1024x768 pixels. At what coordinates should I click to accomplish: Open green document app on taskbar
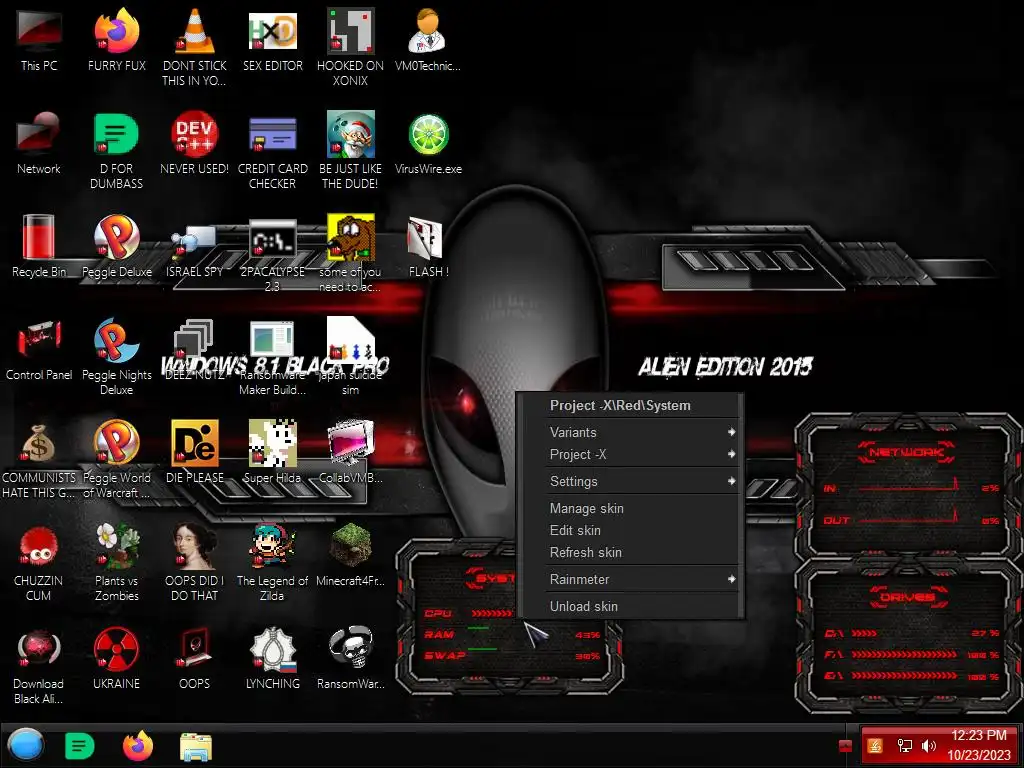coord(80,746)
